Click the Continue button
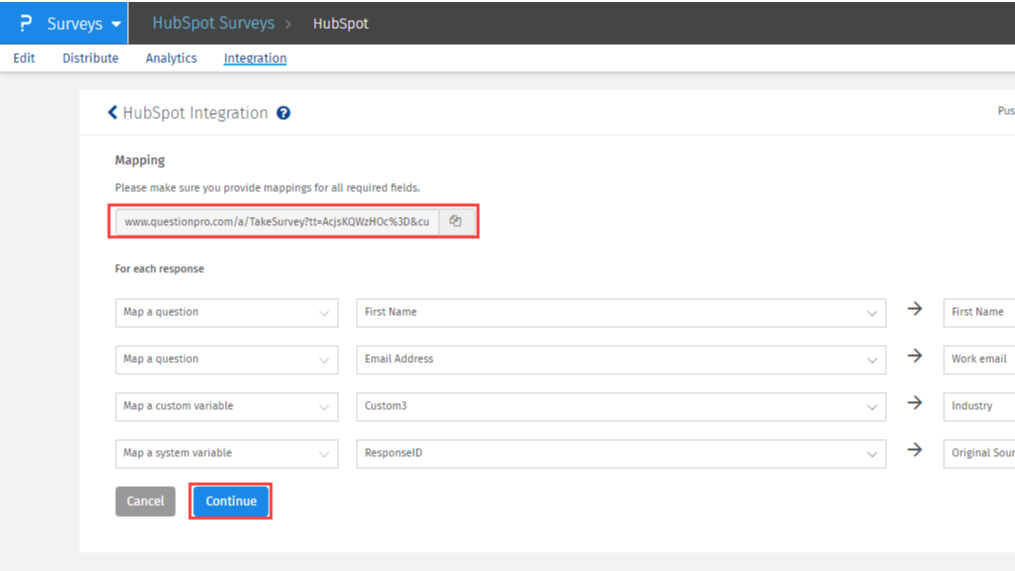 tap(231, 501)
